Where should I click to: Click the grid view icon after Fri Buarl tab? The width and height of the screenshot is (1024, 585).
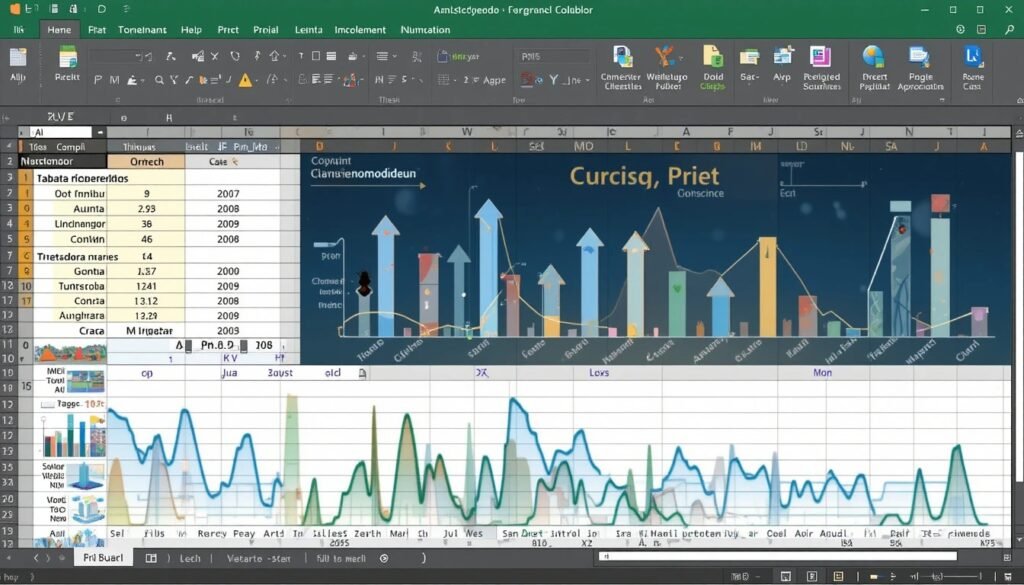151,558
